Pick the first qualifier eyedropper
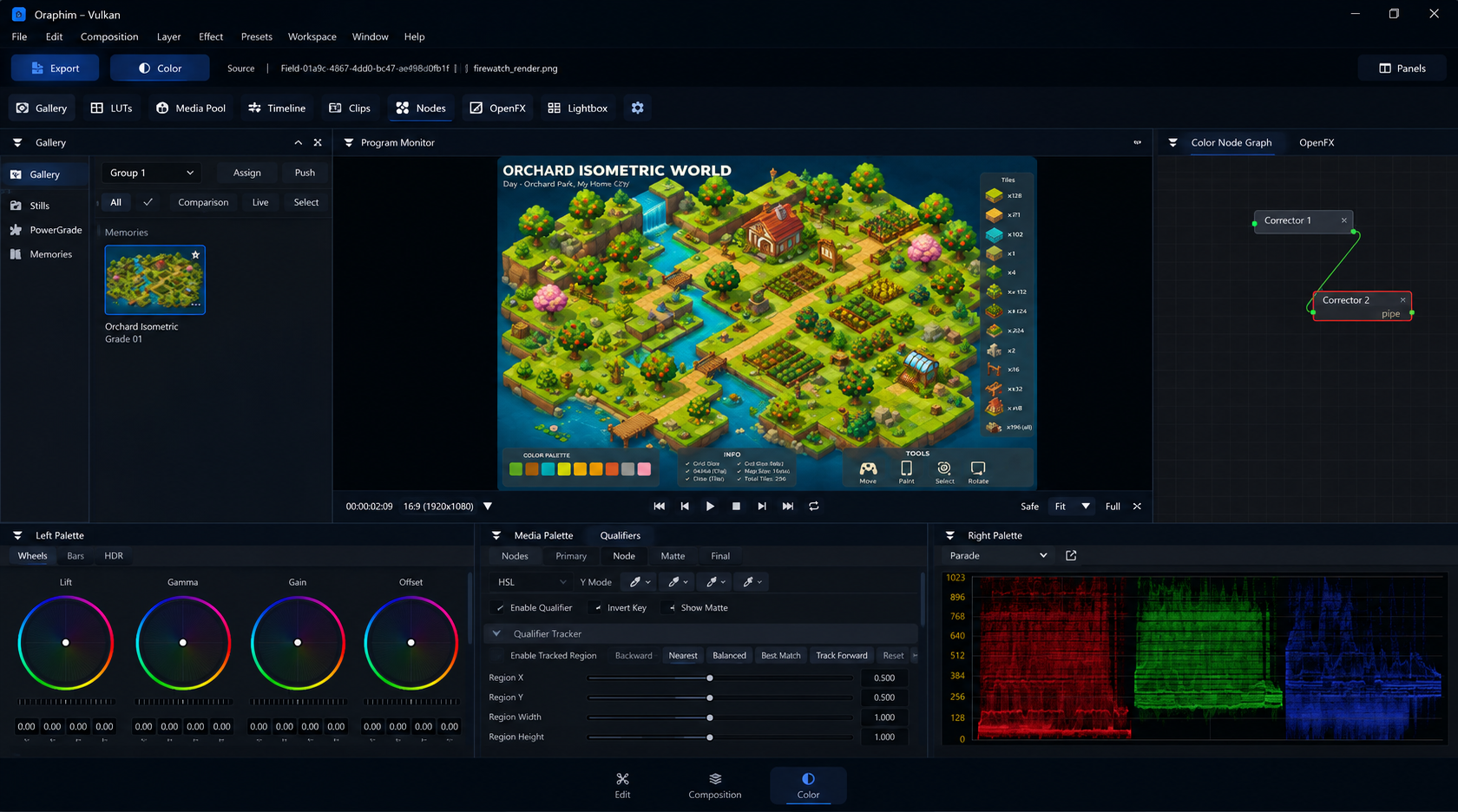This screenshot has width=1458, height=812. (640, 582)
